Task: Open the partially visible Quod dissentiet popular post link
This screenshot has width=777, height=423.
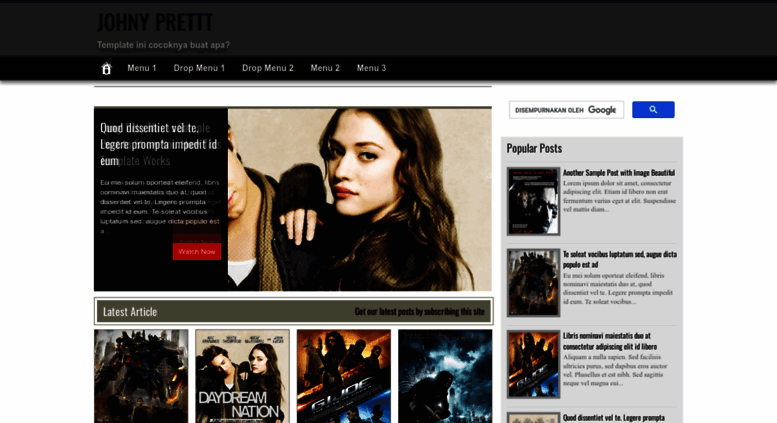Action: [613, 418]
